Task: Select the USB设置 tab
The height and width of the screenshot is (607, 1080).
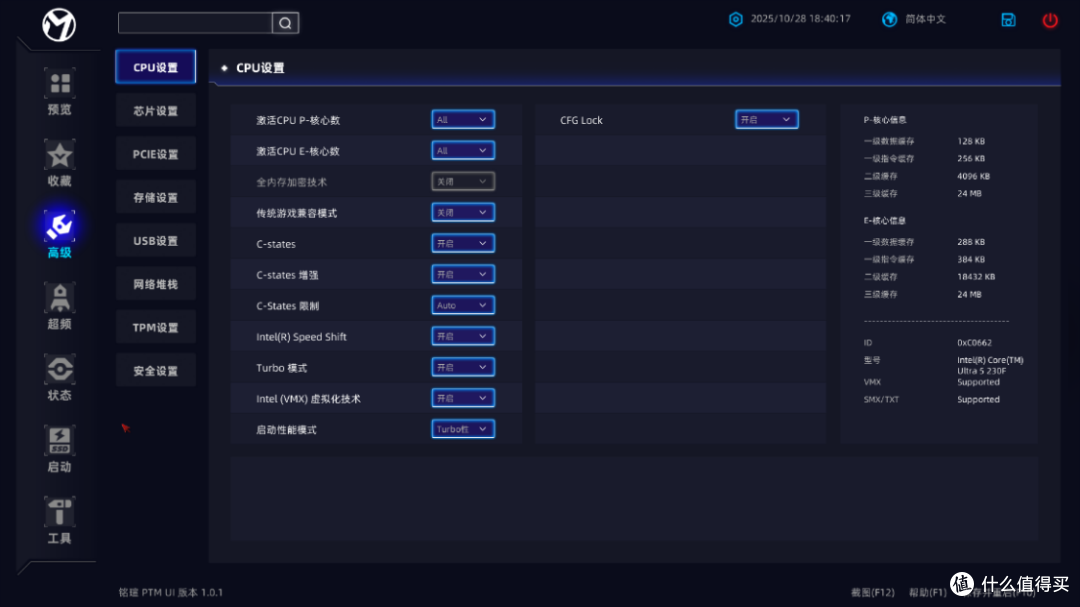Action: point(156,241)
